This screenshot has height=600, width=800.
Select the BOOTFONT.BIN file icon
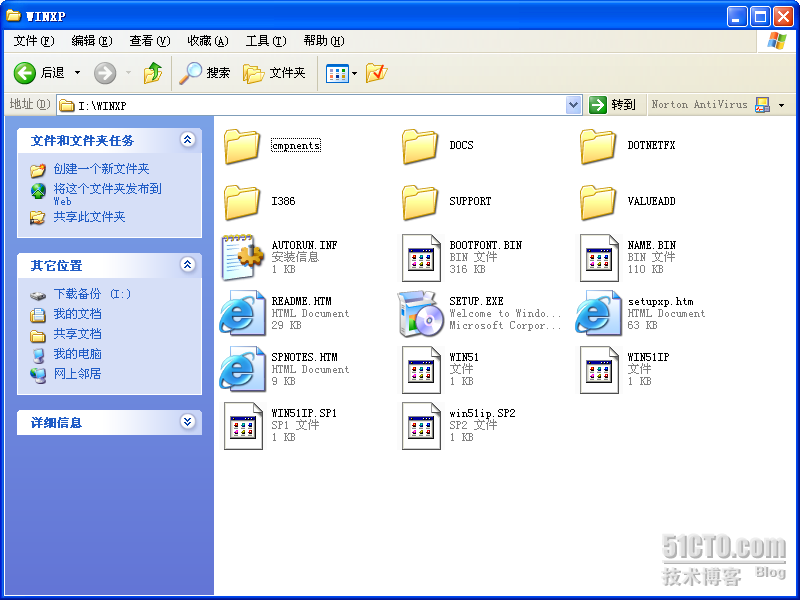pyautogui.click(x=421, y=258)
